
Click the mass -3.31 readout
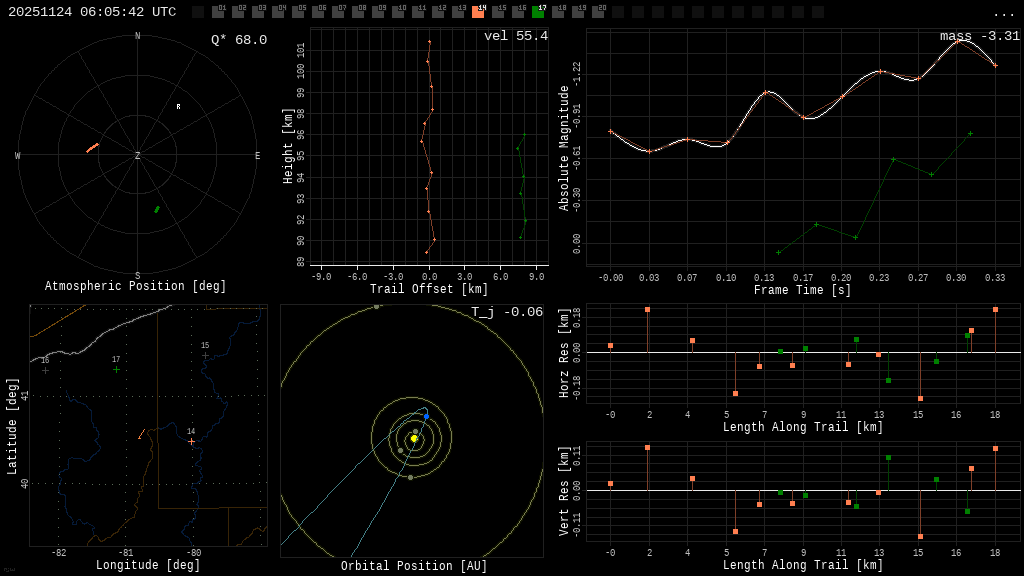coord(980,36)
